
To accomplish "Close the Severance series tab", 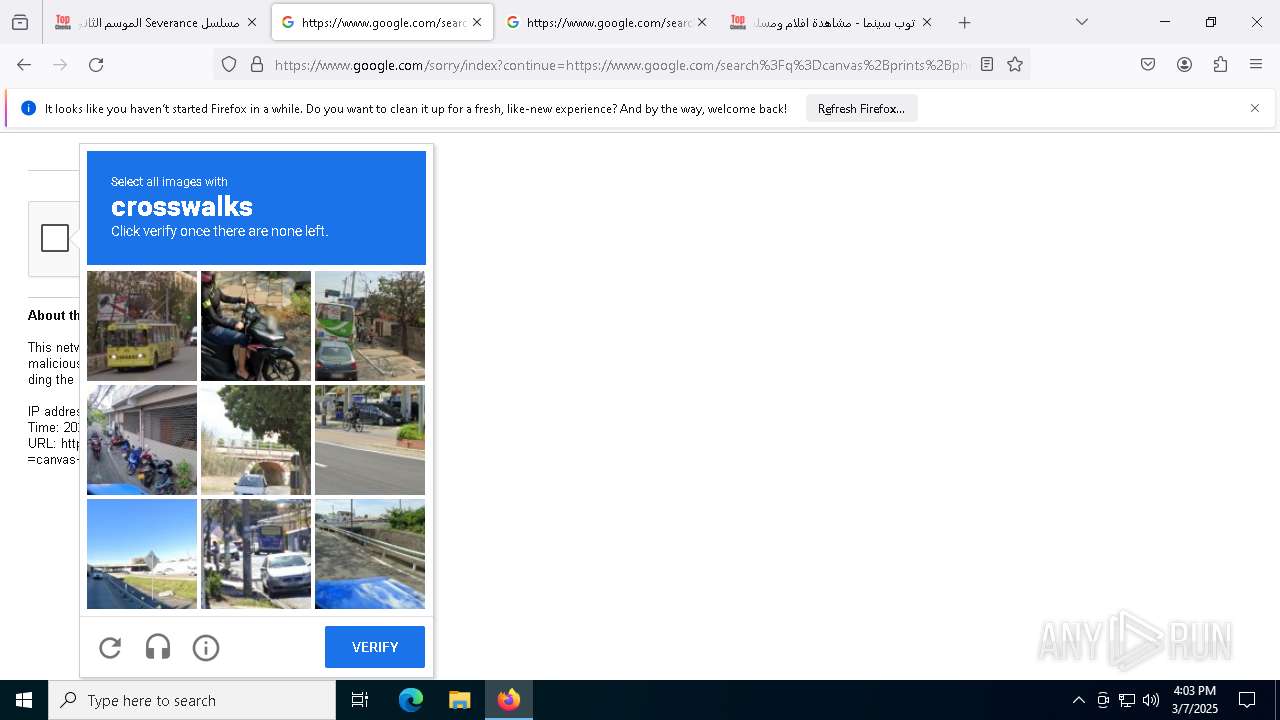I will (x=251, y=22).
